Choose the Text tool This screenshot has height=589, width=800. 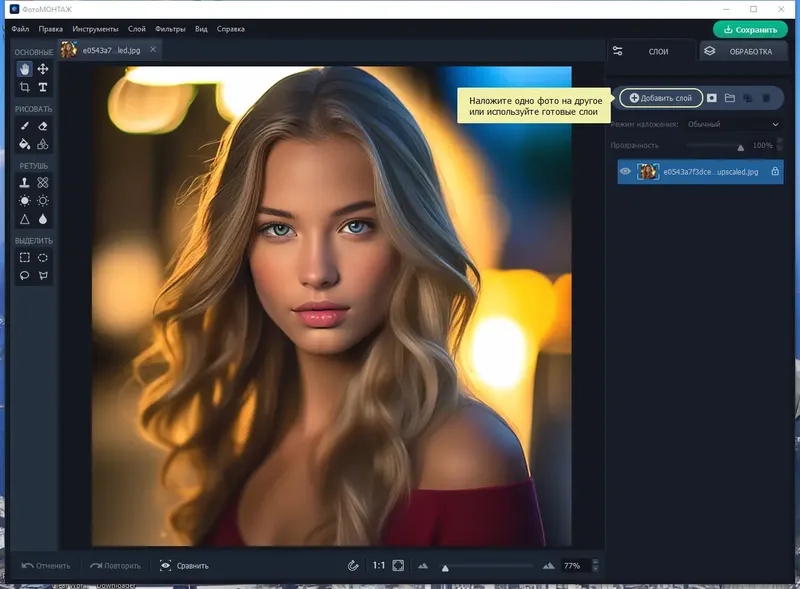[x=43, y=88]
